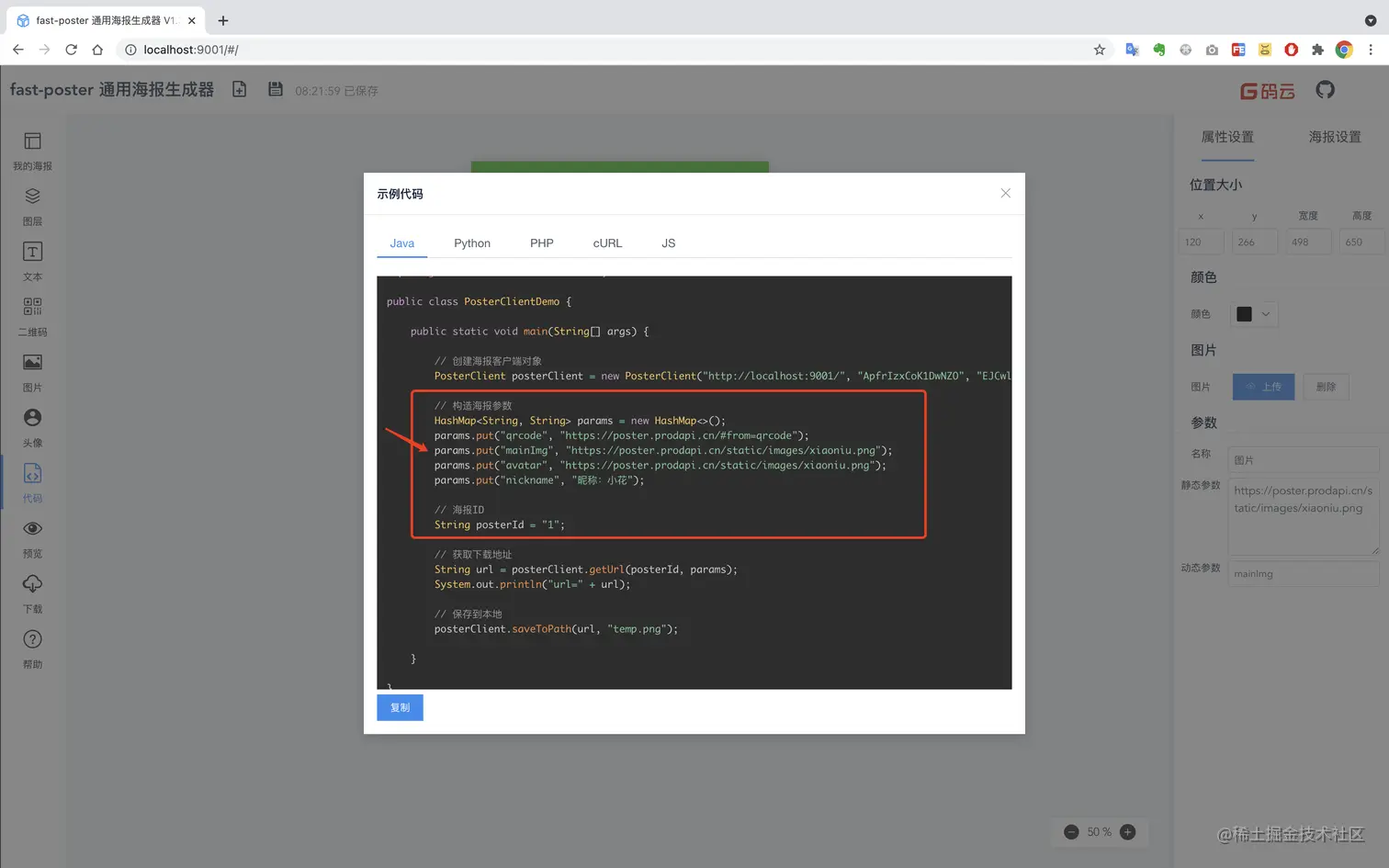
Task: Open the Layers (图层) panel icon
Action: click(x=32, y=196)
